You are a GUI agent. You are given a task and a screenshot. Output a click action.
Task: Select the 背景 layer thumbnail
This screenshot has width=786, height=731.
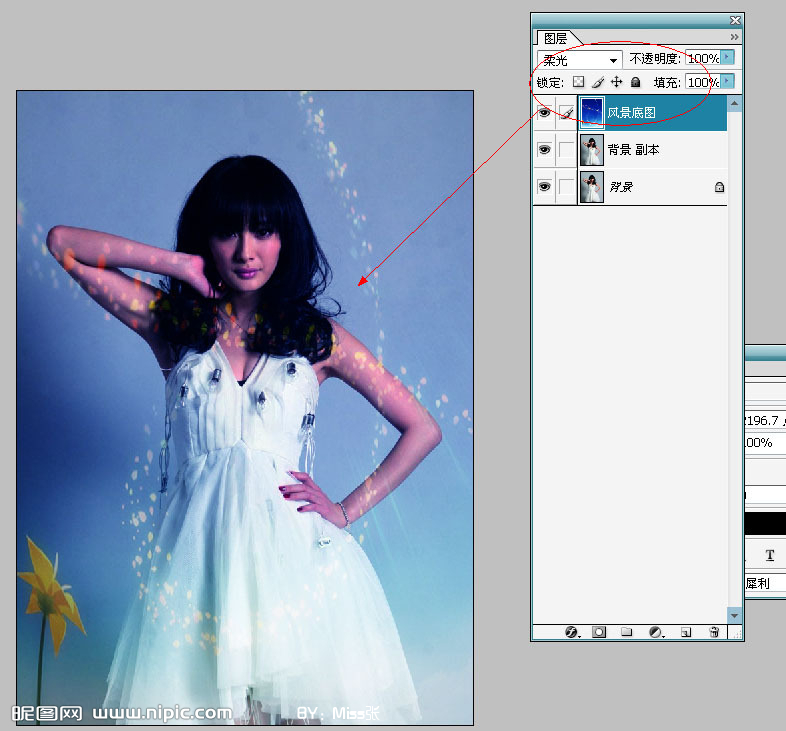[592, 187]
